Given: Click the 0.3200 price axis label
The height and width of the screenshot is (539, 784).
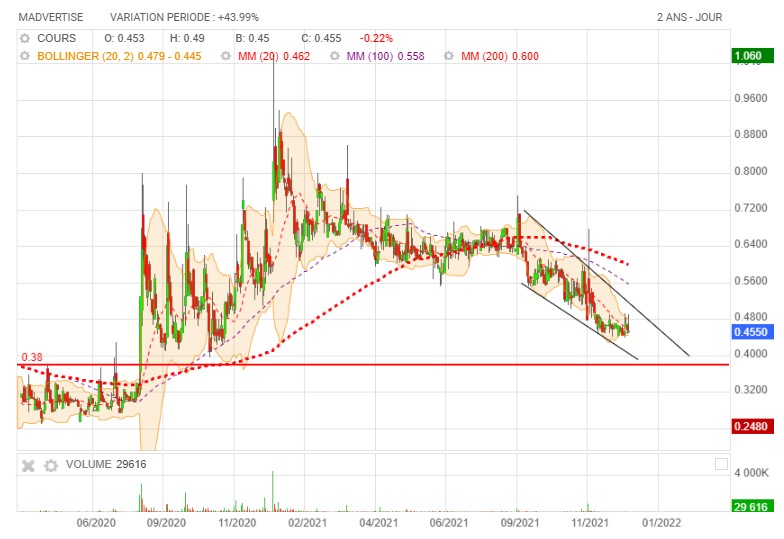Looking at the screenshot, I should (x=750, y=390).
